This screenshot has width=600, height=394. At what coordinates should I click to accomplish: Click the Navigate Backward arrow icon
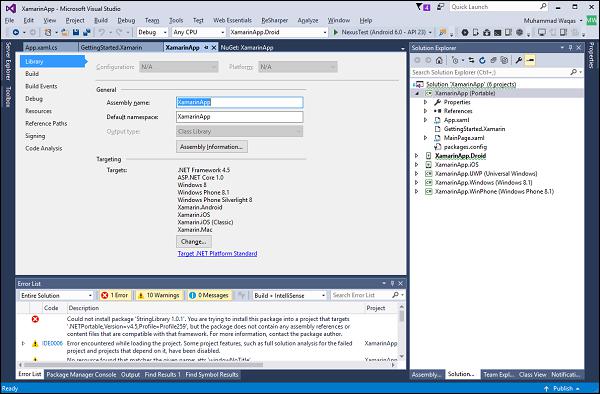pyautogui.click(x=16, y=33)
